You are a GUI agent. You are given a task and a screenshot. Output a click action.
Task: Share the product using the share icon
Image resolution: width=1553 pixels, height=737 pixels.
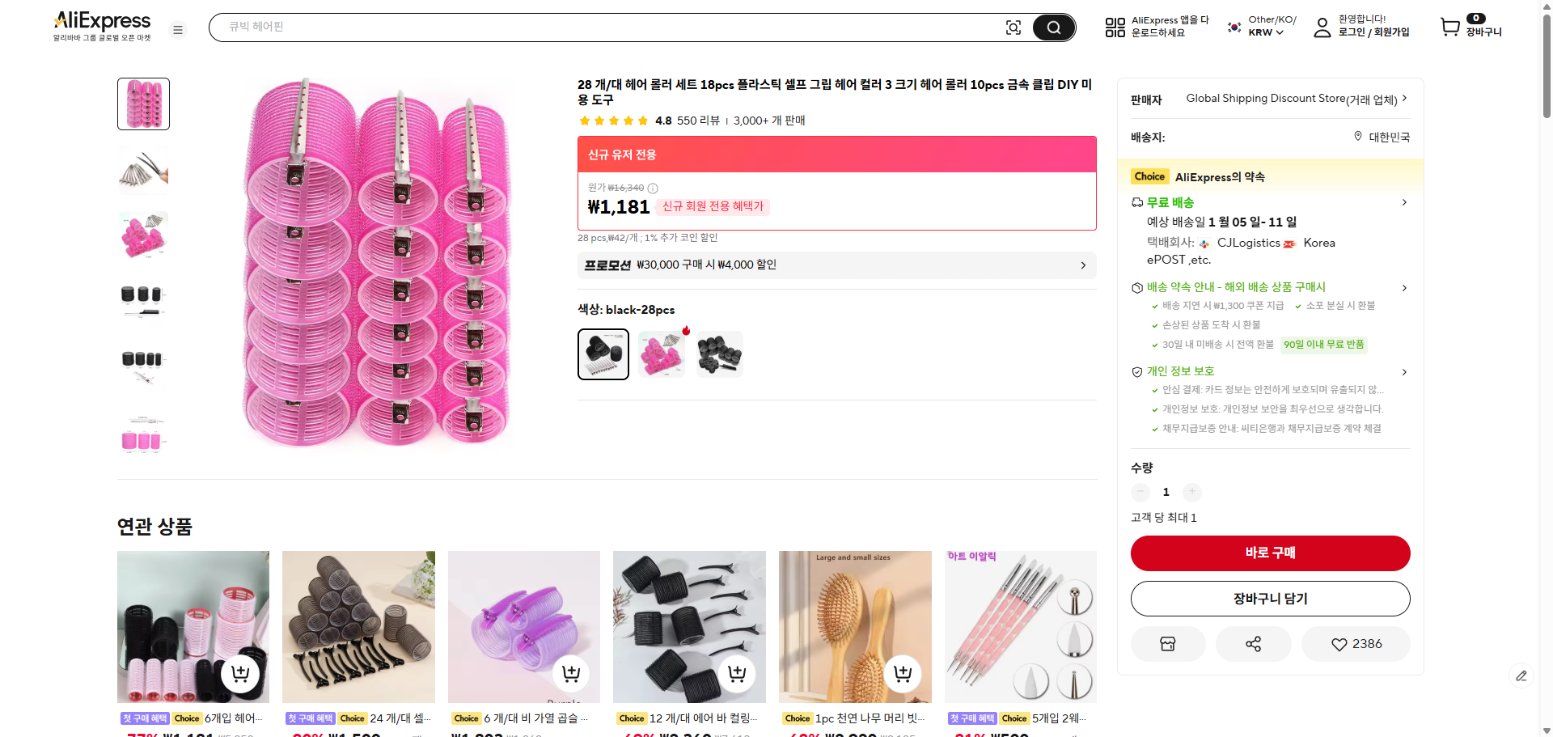(1253, 644)
